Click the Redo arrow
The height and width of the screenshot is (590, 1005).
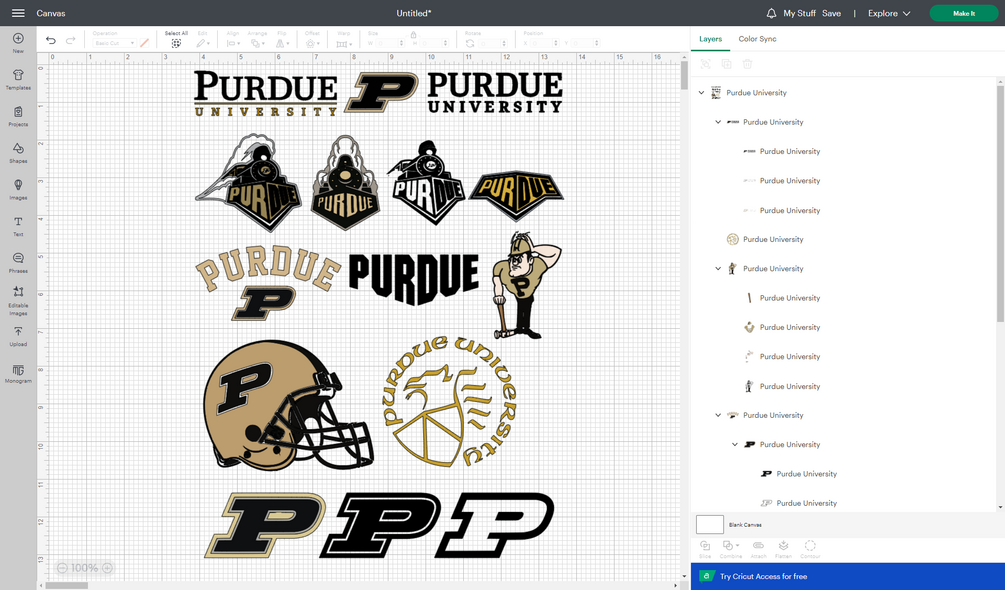(71, 40)
